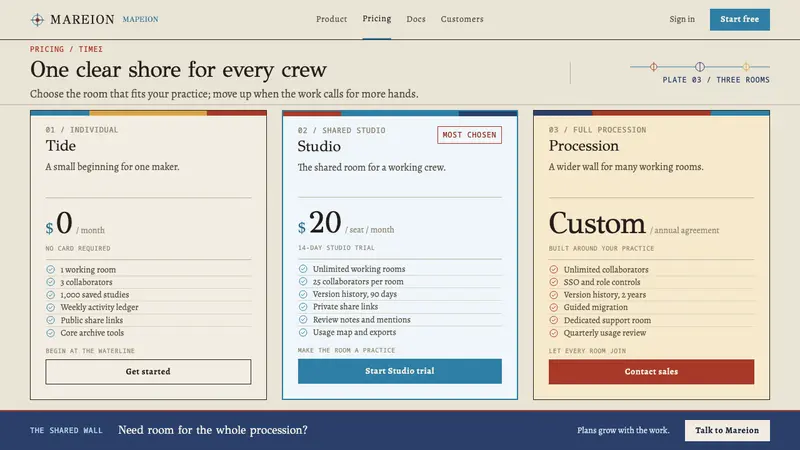Click the Greek ΜΑΡΕΙΟΝ label
This screenshot has height=450, width=800.
coord(140,19)
